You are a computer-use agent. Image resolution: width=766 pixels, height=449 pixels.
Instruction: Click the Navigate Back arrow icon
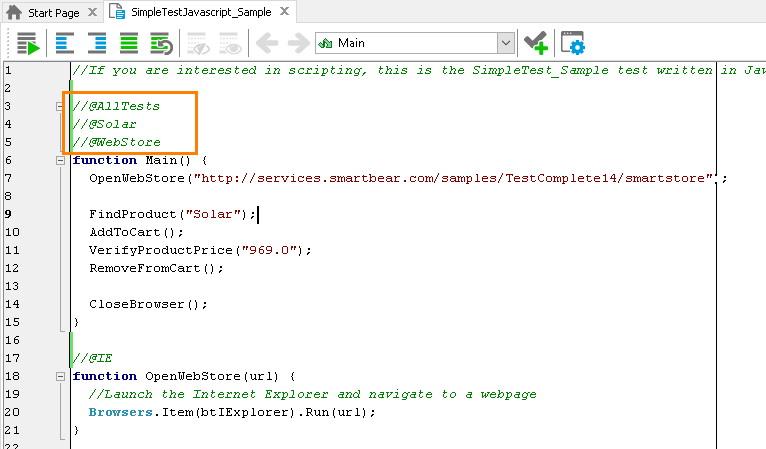267,43
